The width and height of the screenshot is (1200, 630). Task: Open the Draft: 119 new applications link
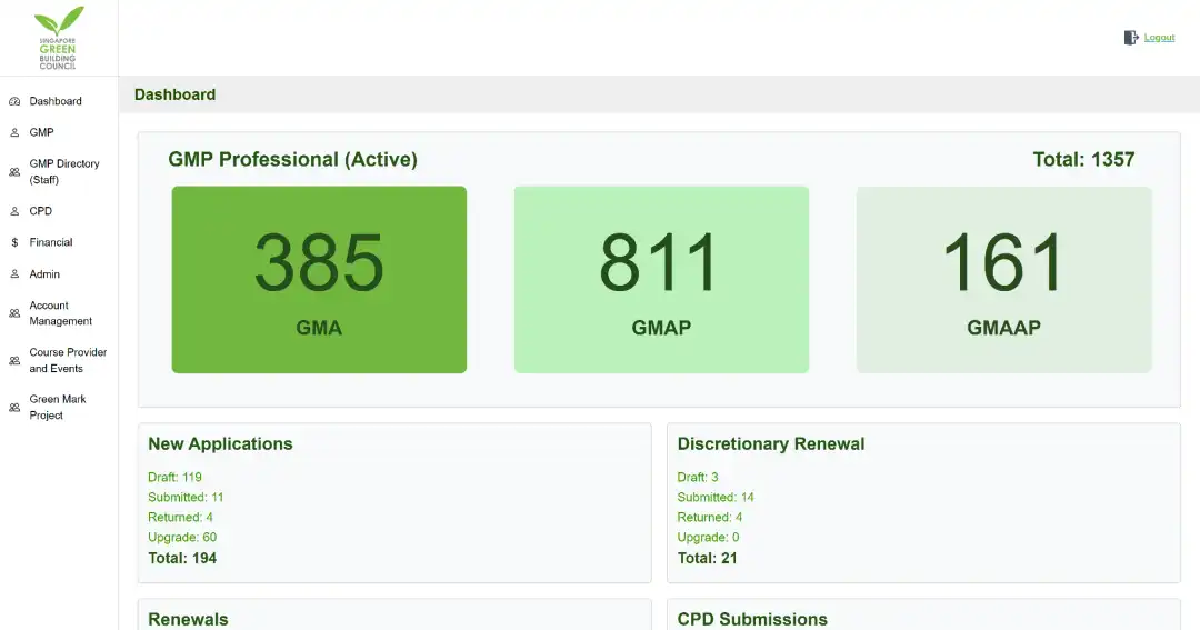175,477
